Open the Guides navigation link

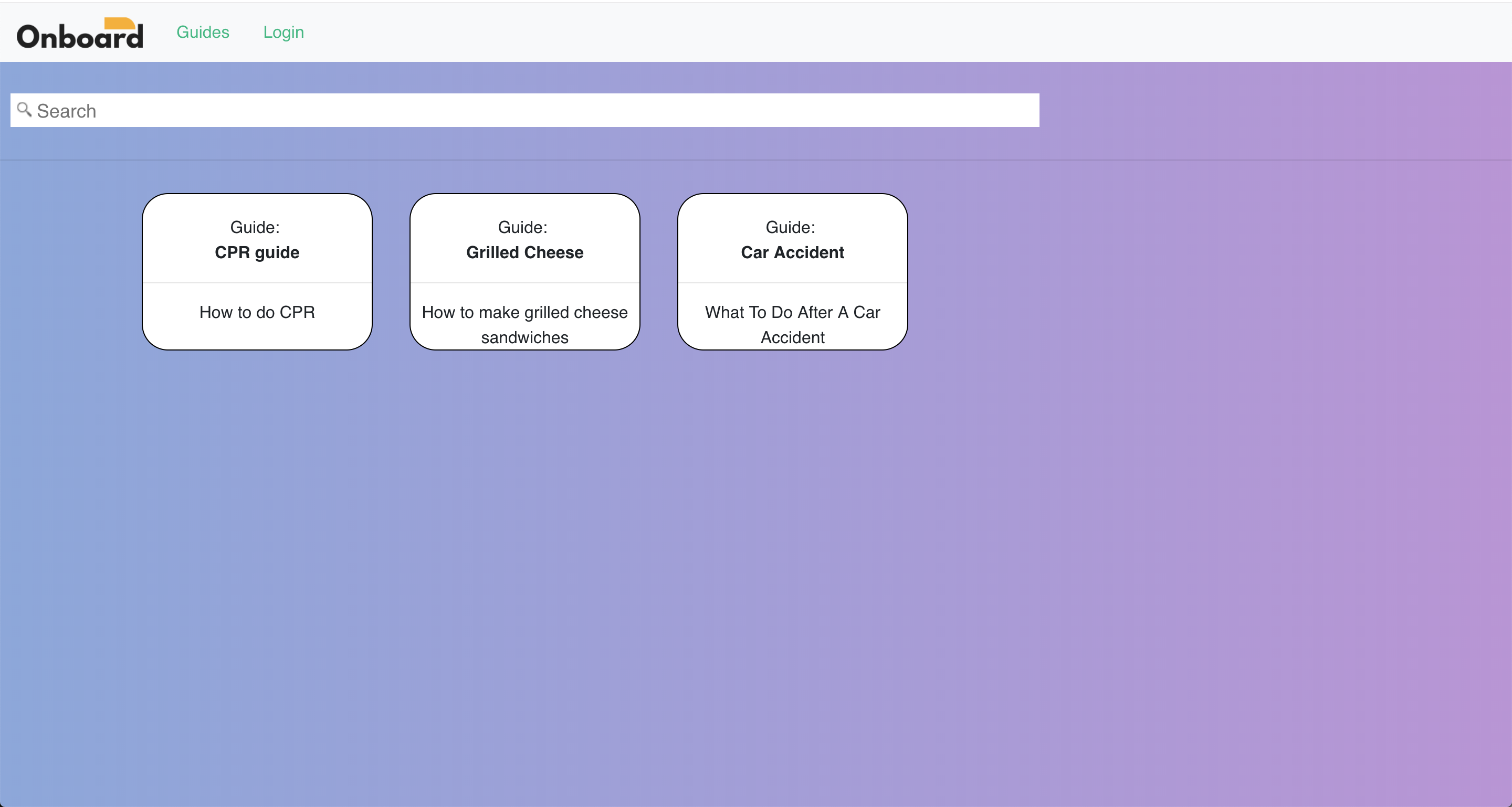(x=203, y=32)
